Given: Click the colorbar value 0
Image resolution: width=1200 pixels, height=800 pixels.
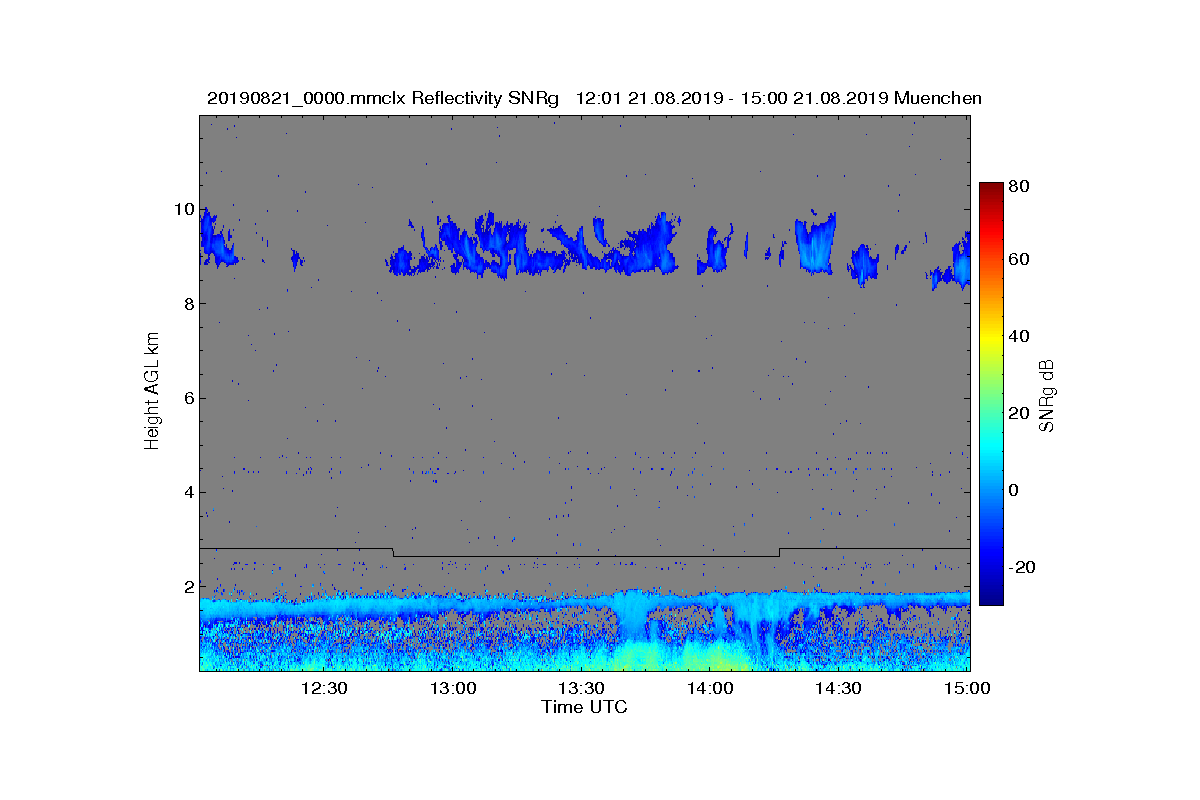Looking at the screenshot, I should [1015, 490].
